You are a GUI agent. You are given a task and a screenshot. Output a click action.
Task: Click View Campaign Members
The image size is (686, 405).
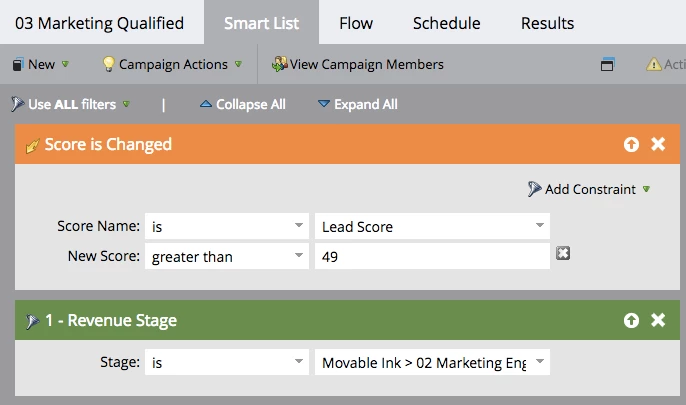pos(358,65)
